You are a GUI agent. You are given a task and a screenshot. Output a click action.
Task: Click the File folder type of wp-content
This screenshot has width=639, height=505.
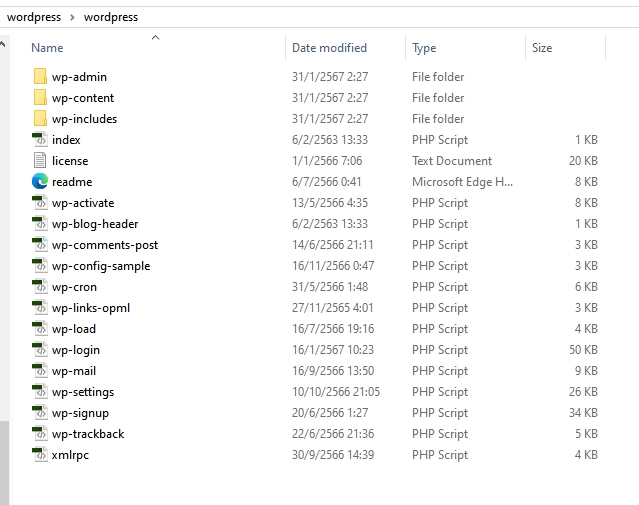pos(438,98)
